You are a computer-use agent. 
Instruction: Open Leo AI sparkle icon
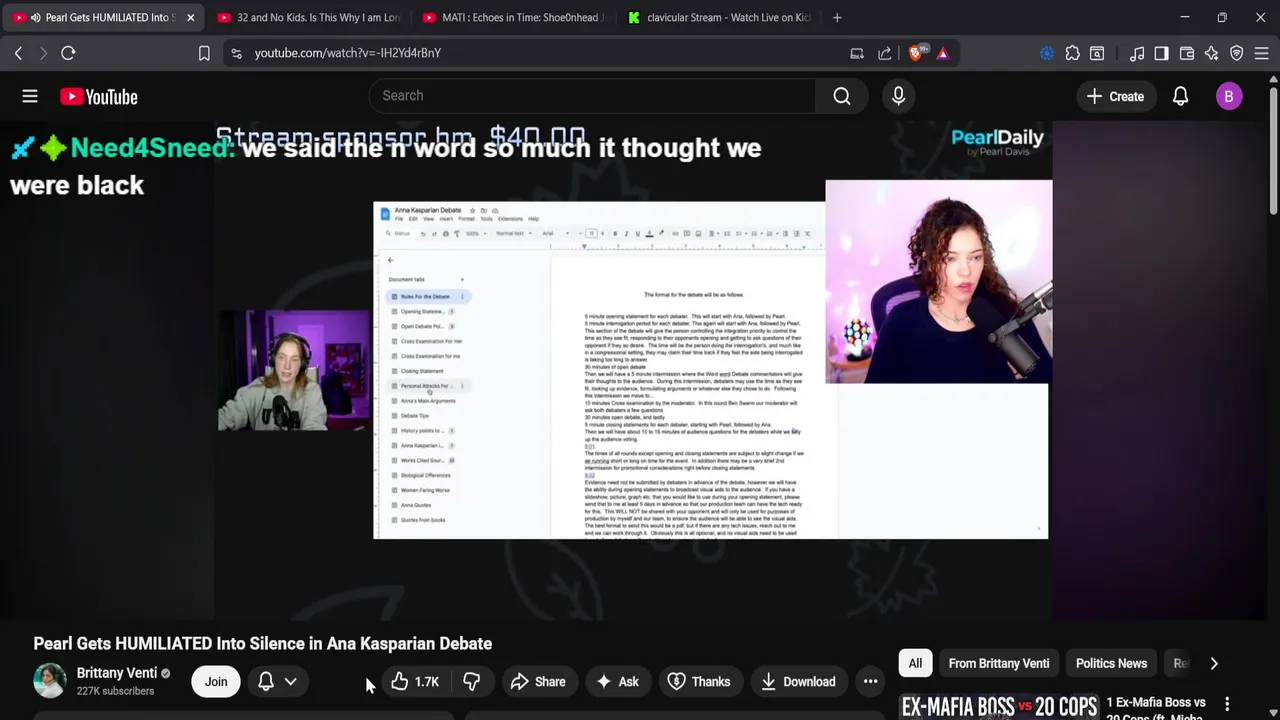1211,53
